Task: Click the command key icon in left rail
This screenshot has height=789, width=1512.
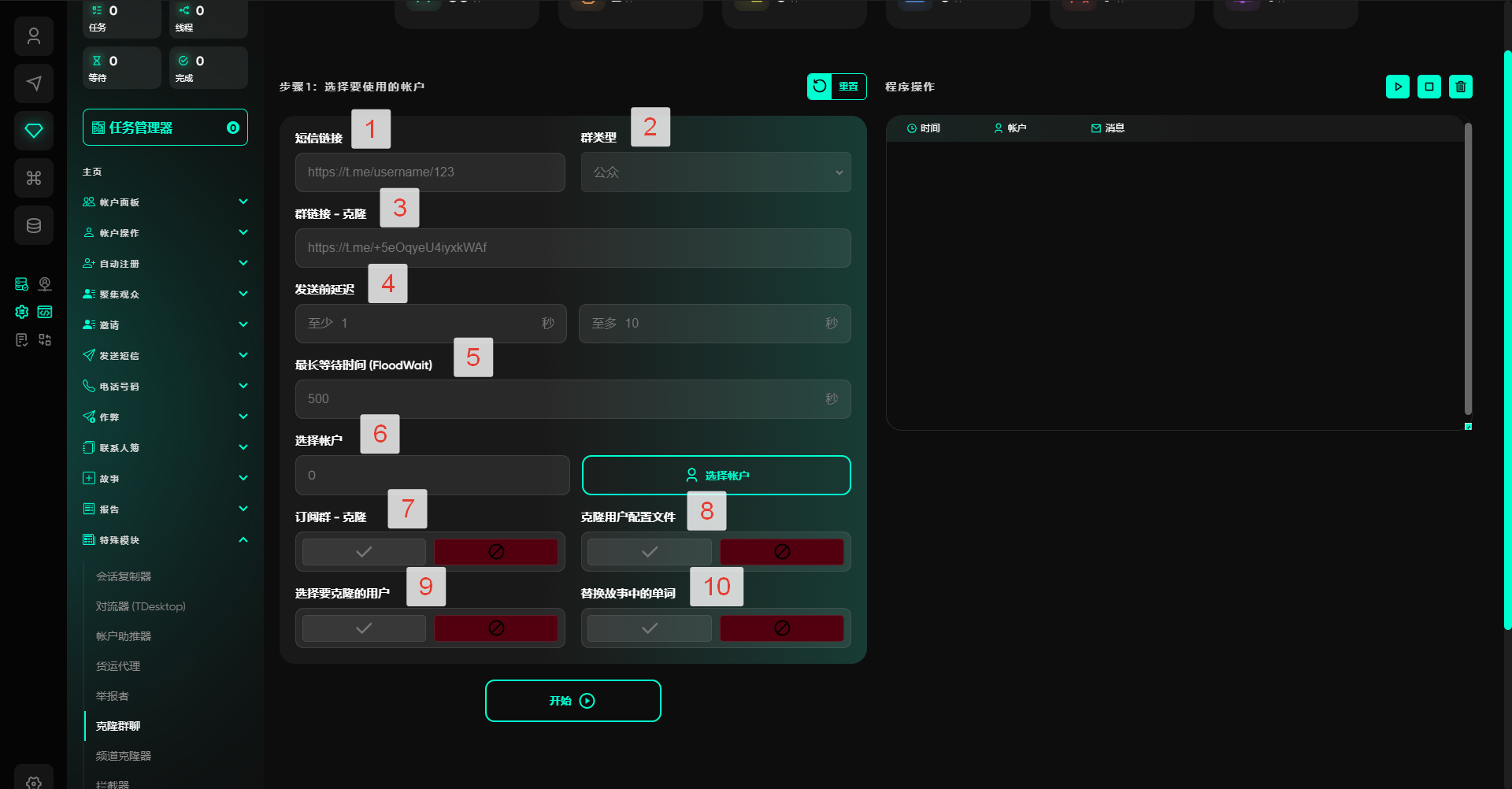Action: tap(33, 178)
